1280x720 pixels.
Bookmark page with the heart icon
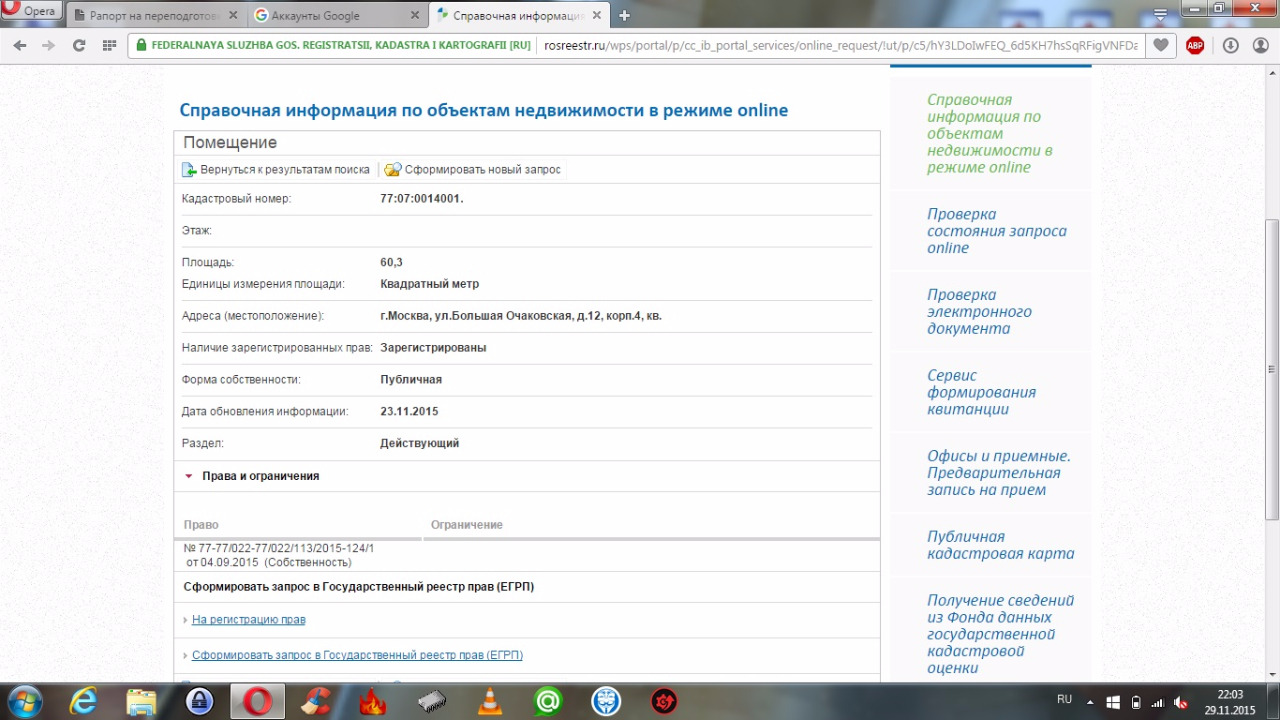pyautogui.click(x=1160, y=45)
